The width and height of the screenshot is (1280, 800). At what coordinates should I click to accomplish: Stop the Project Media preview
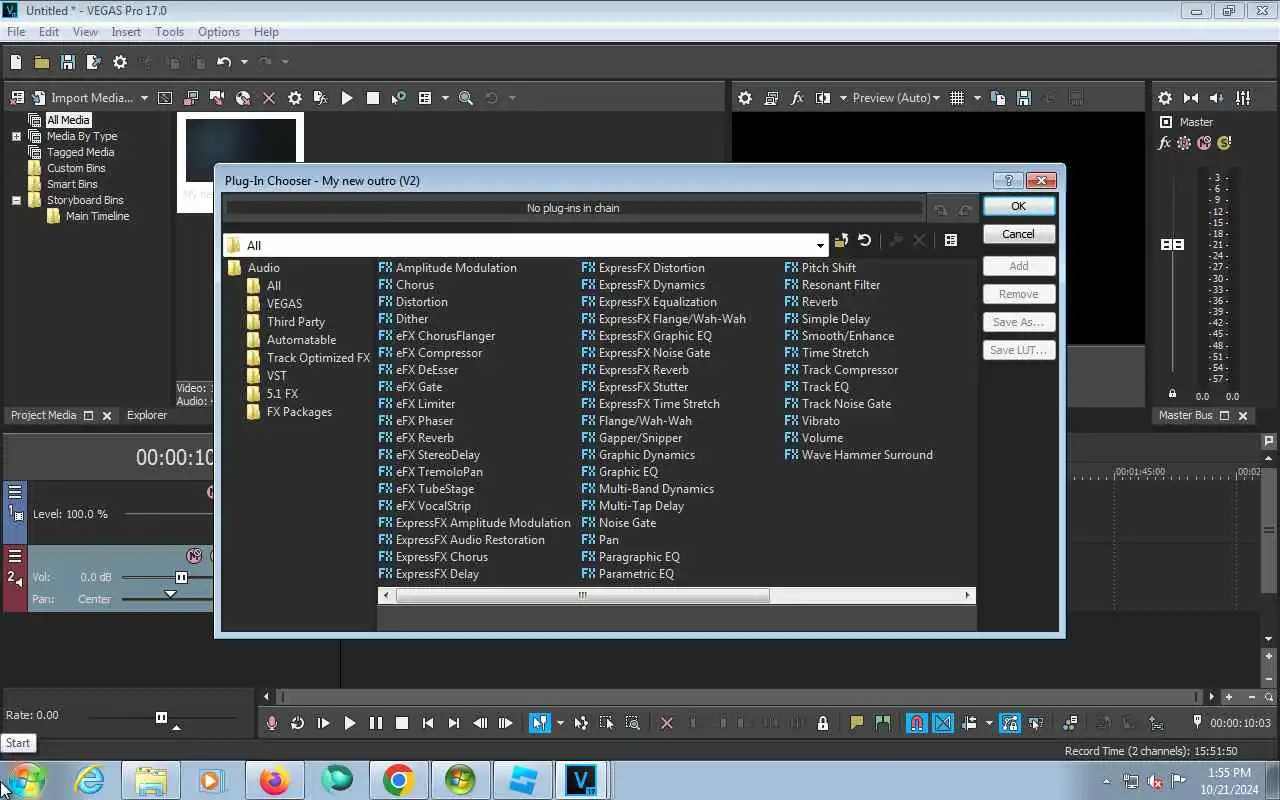tap(373, 98)
